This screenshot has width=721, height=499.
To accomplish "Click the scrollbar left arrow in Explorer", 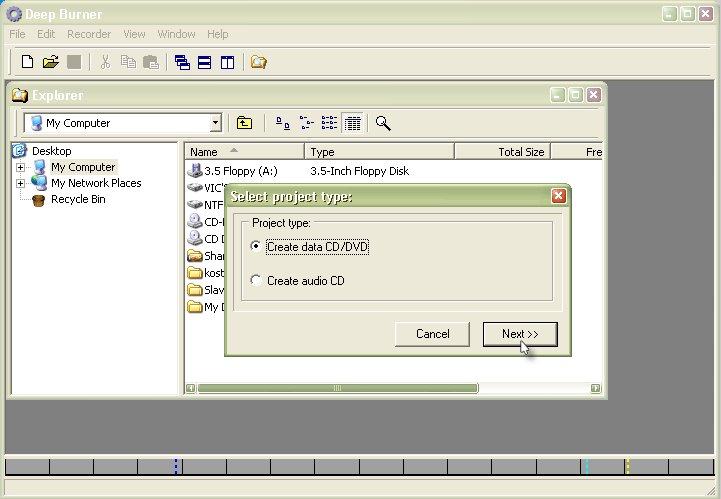I will [x=190, y=388].
